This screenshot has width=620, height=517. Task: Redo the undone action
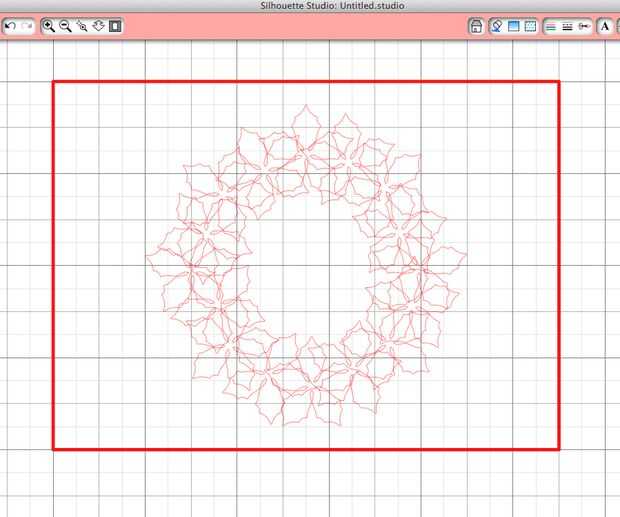click(x=27, y=26)
